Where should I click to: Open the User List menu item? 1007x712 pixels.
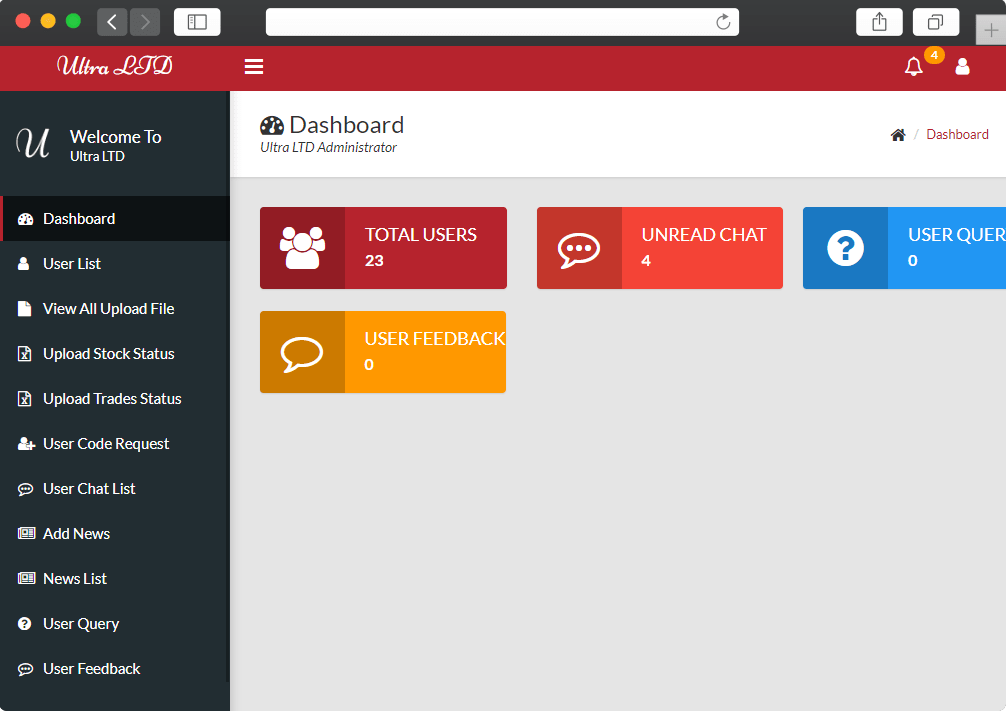coord(115,264)
